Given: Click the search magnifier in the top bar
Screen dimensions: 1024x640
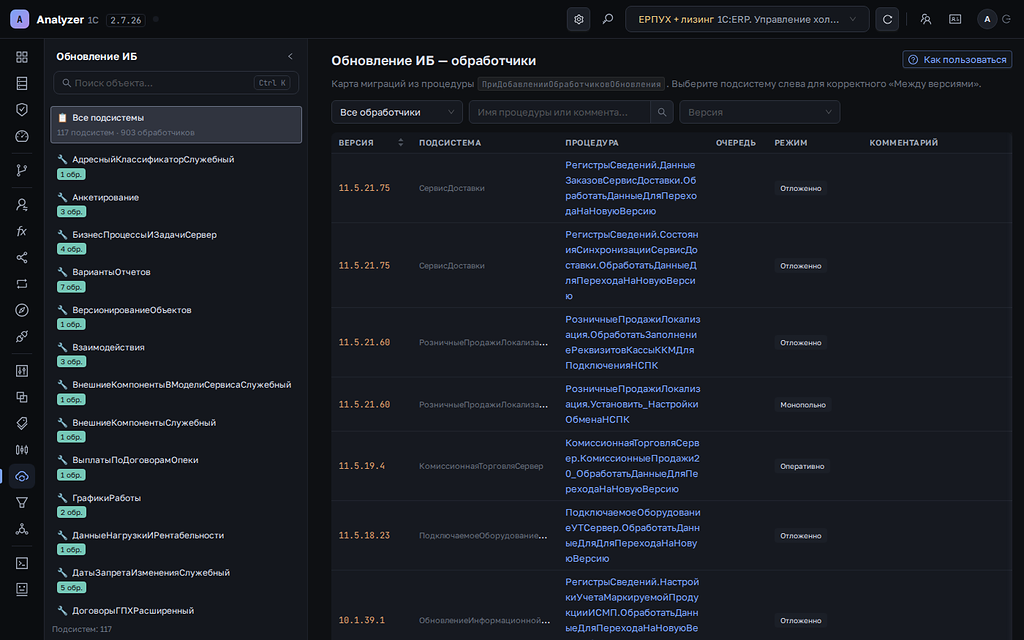Looking at the screenshot, I should tap(608, 20).
